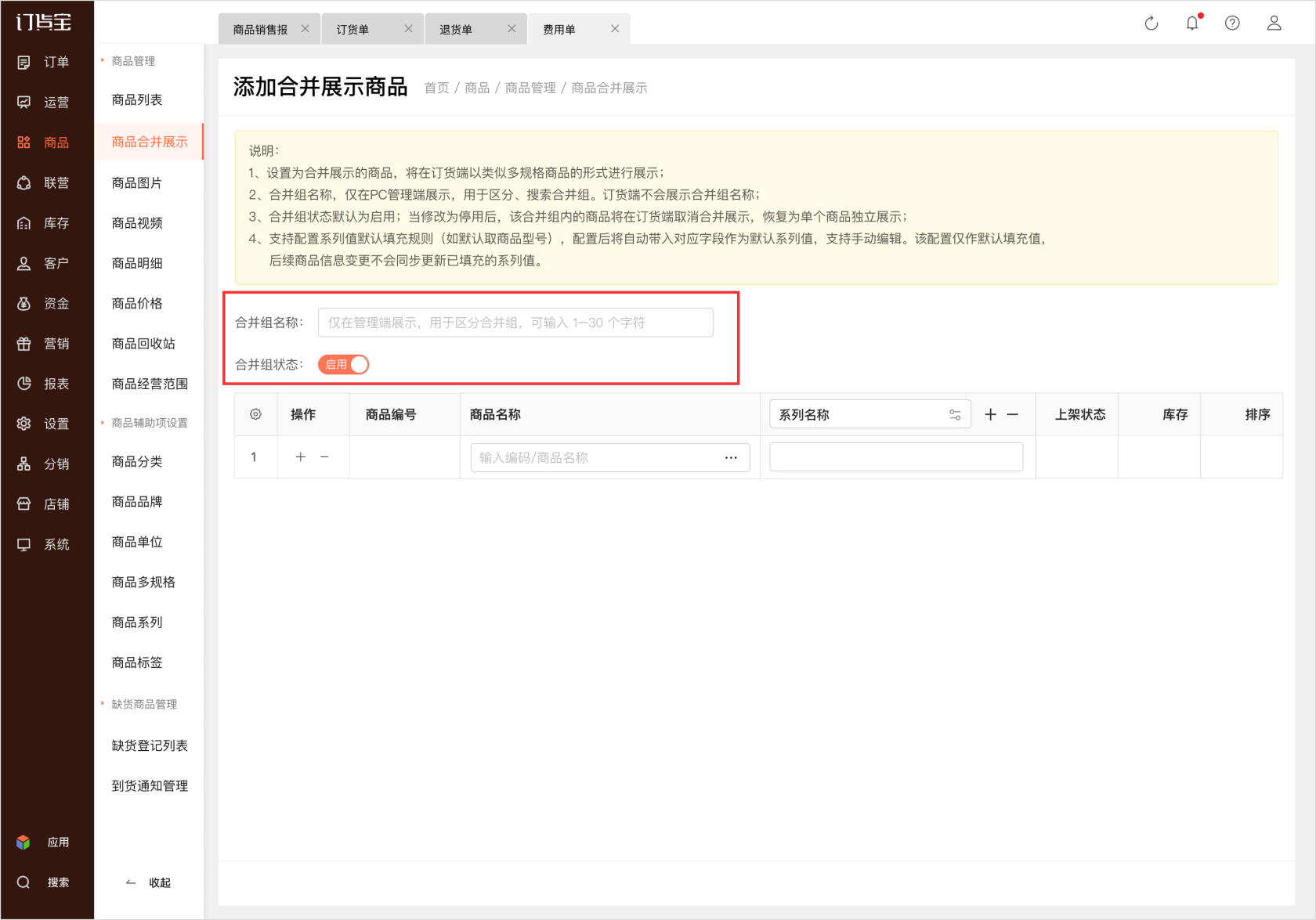
Task: Add a series column with plus icon
Action: [990, 414]
